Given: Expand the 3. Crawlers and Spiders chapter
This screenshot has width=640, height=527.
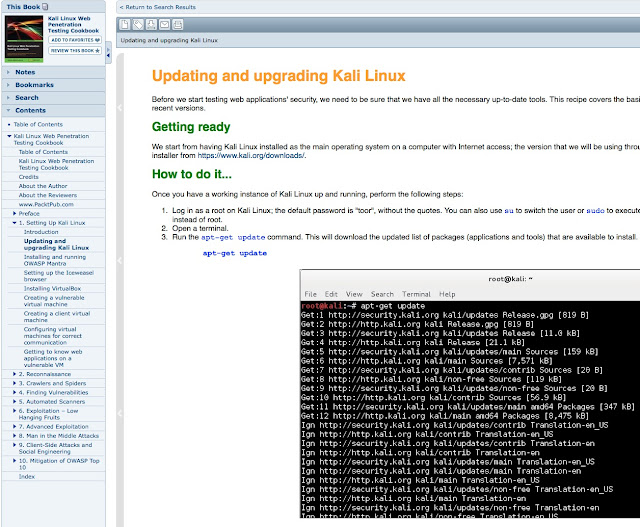Looking at the screenshot, I should tap(14, 383).
